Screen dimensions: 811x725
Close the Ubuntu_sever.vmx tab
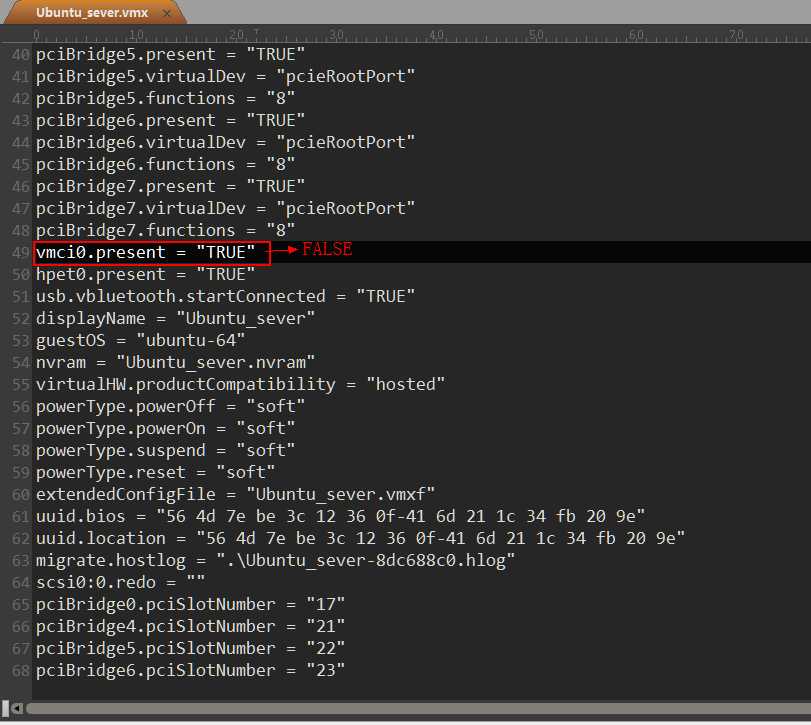(167, 13)
